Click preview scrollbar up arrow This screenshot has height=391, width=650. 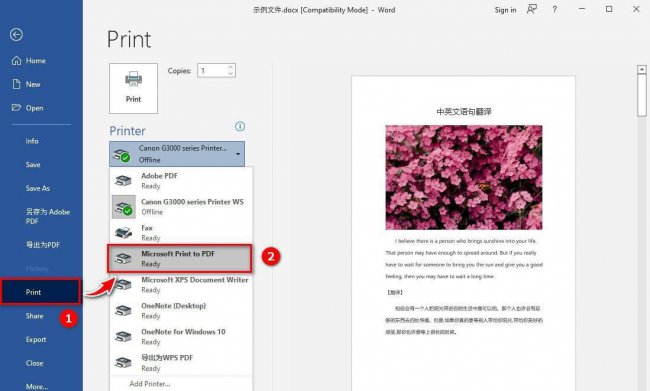642,69
